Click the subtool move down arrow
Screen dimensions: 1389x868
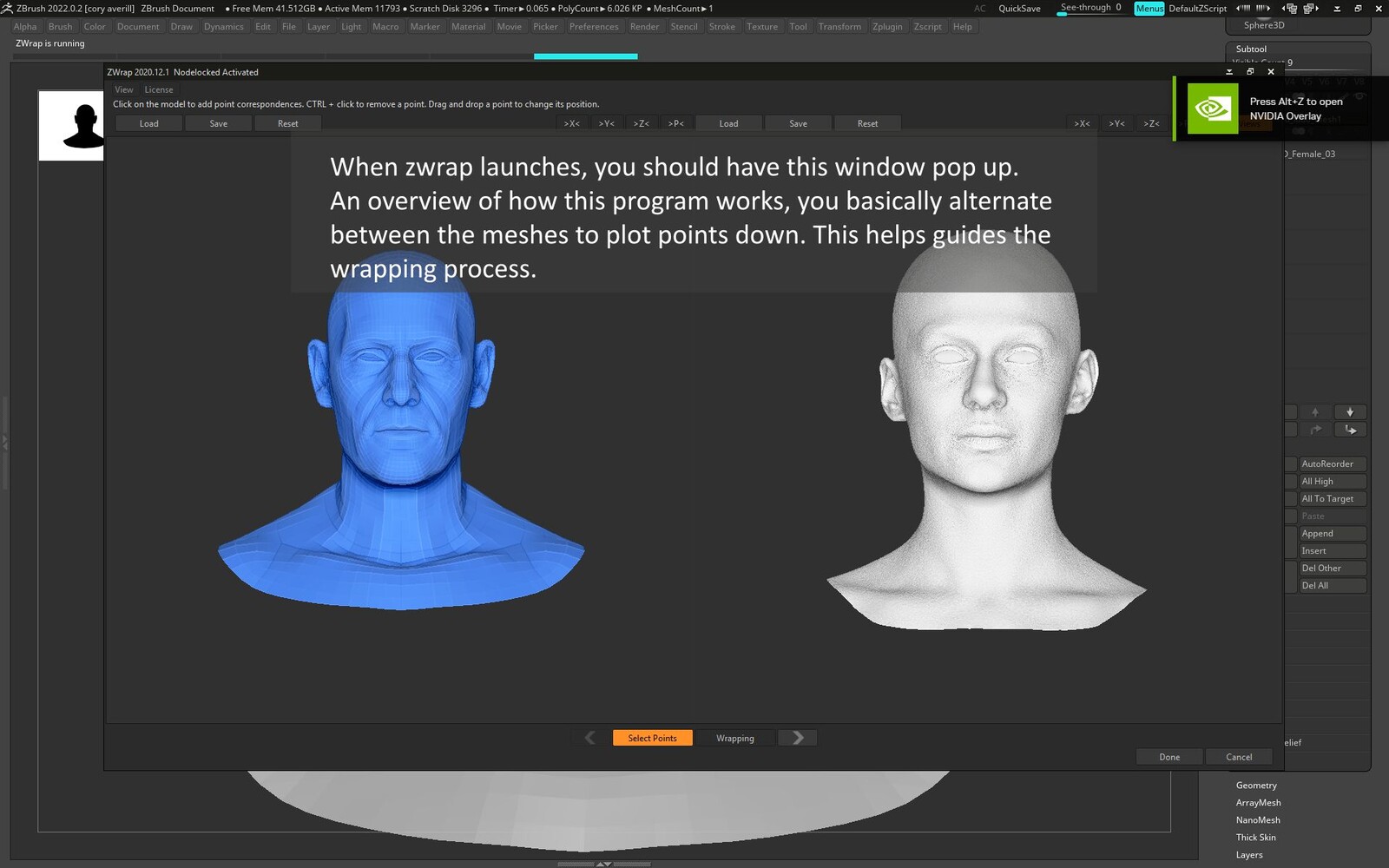point(1349,412)
